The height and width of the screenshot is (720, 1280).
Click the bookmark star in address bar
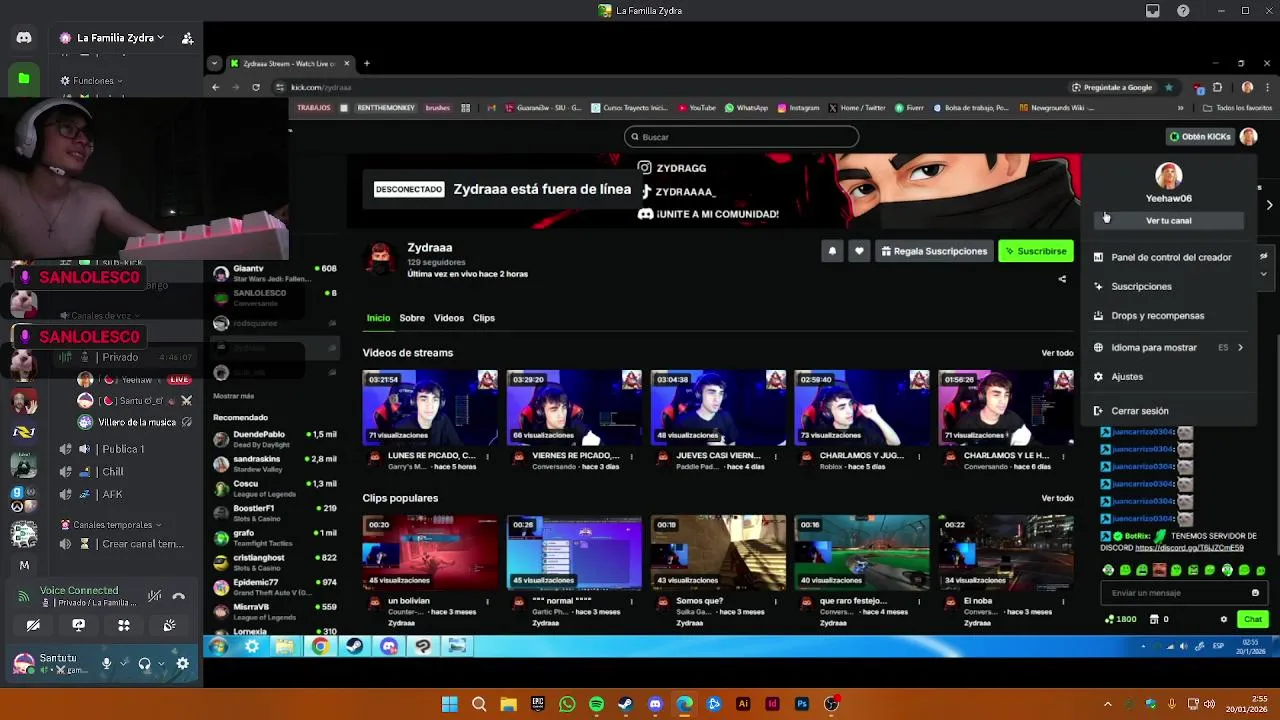(1168, 87)
